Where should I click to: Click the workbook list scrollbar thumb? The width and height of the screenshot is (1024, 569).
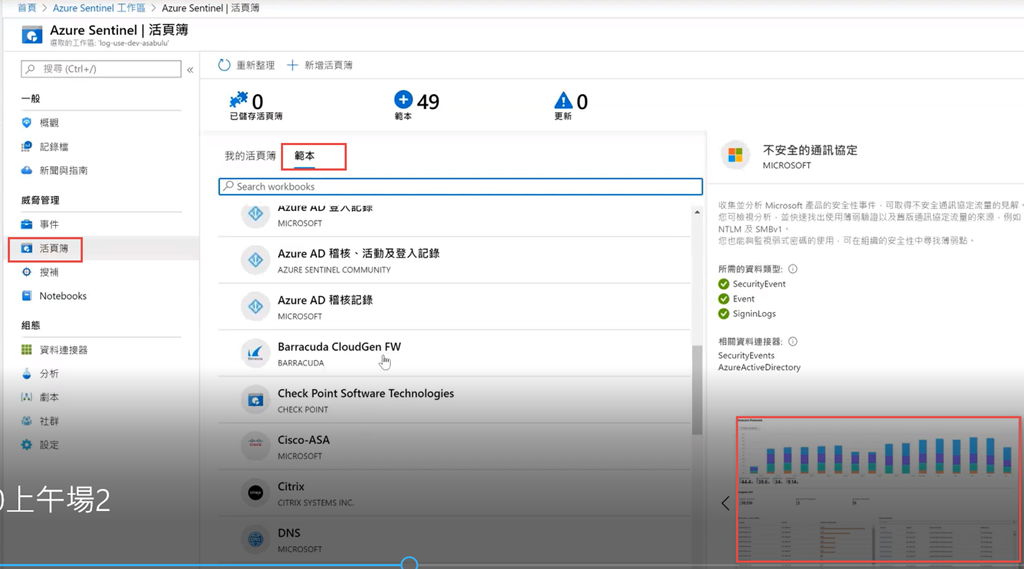click(697, 389)
